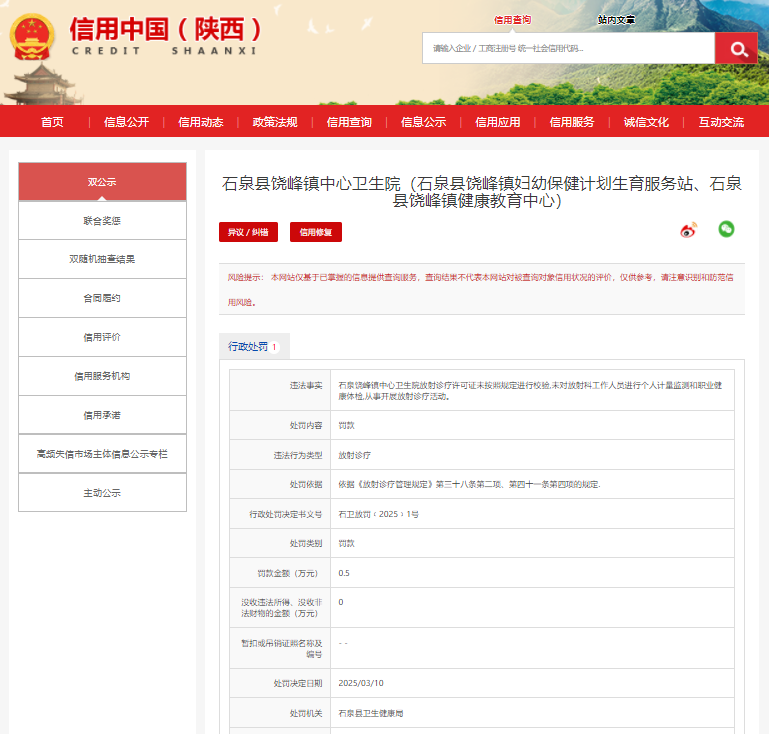This screenshot has width=769, height=734.
Task: Click the red search magnifier button
Action: (736, 48)
